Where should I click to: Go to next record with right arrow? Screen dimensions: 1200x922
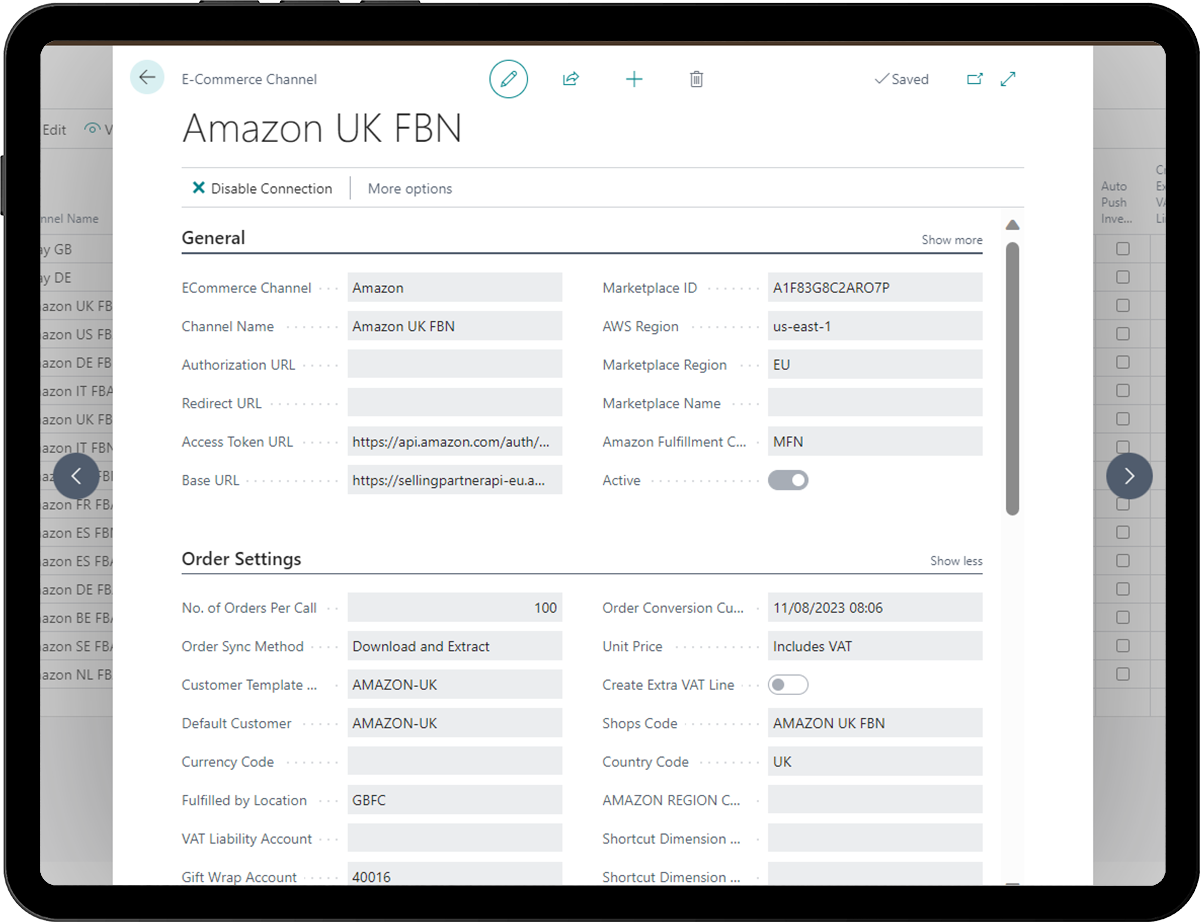(x=1129, y=476)
